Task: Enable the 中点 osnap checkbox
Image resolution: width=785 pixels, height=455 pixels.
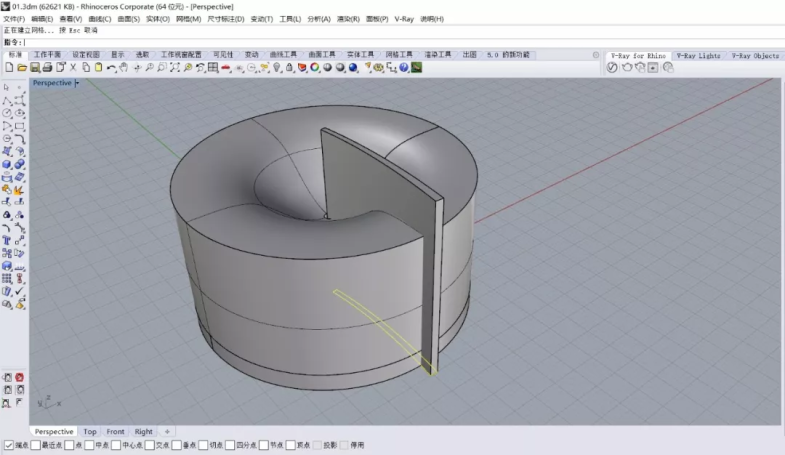Action: 88,445
